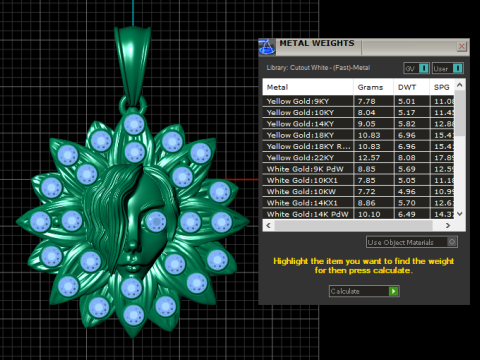Click the 9.05 grams value
Viewport: 480px width, 360px height.
pyautogui.click(x=366, y=124)
